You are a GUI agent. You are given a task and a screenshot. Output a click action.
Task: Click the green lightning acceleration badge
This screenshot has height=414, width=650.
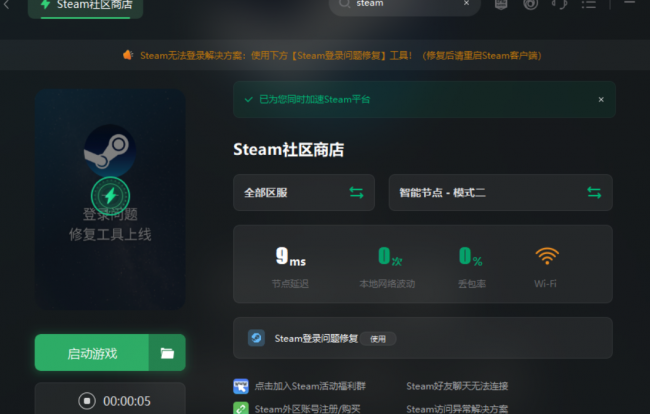[110, 196]
